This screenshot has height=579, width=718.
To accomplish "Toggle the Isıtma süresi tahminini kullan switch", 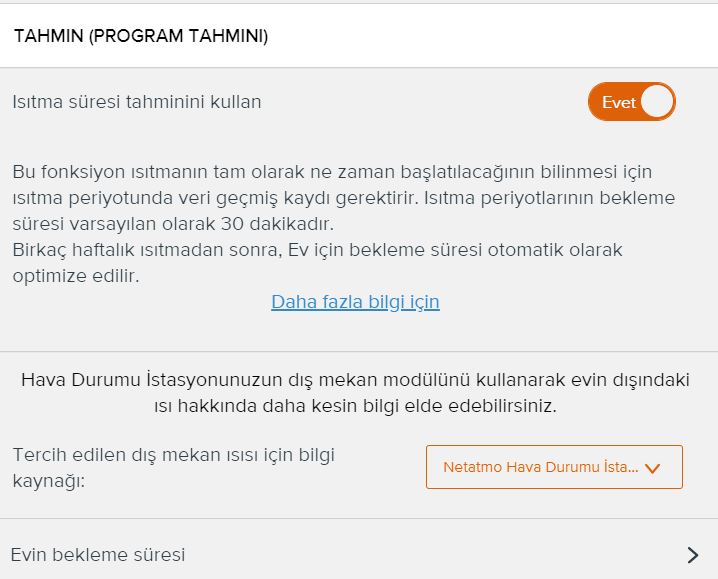I will (x=631, y=102).
